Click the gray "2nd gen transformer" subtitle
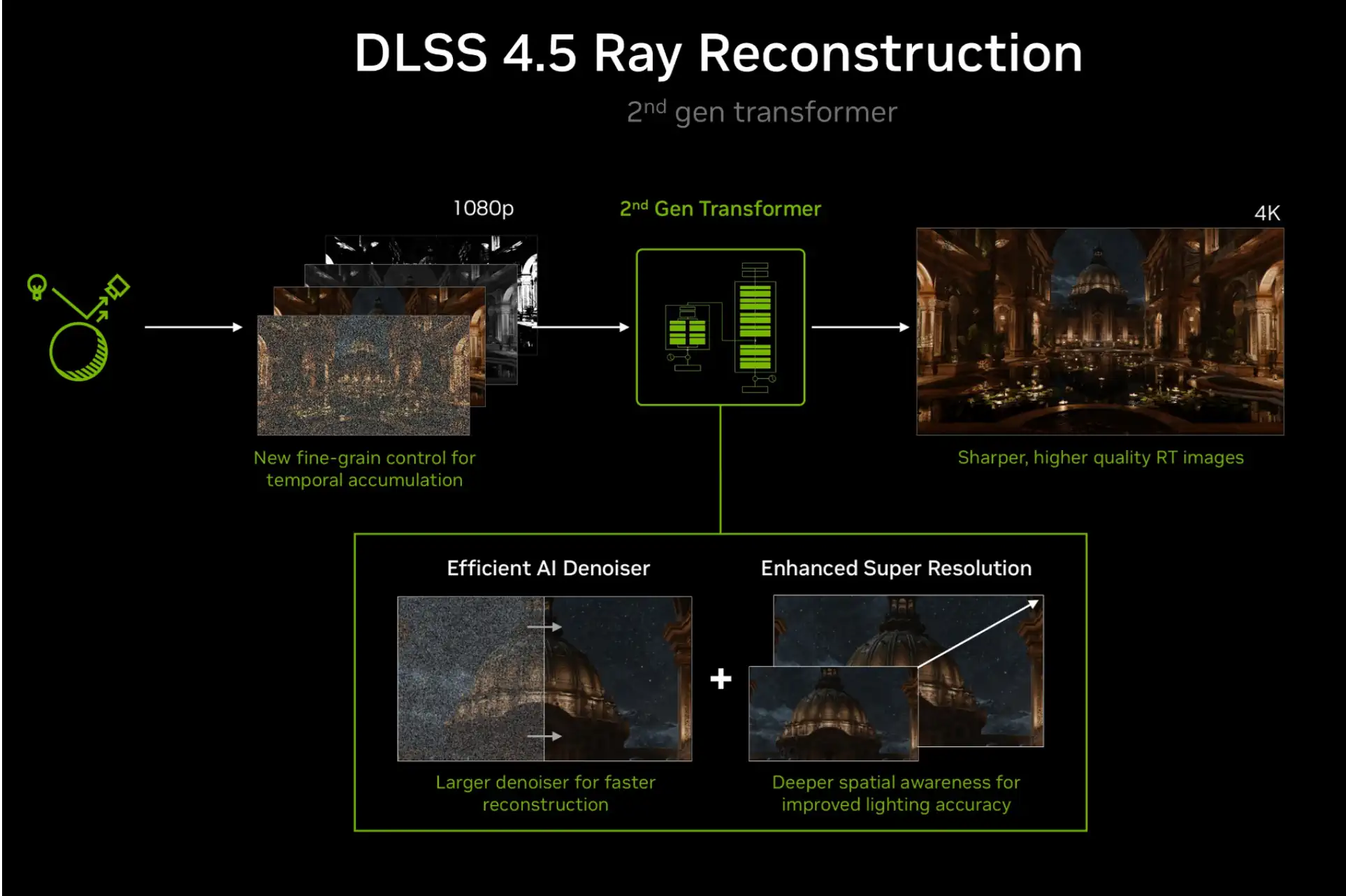The width and height of the screenshot is (1346, 896). tap(762, 112)
